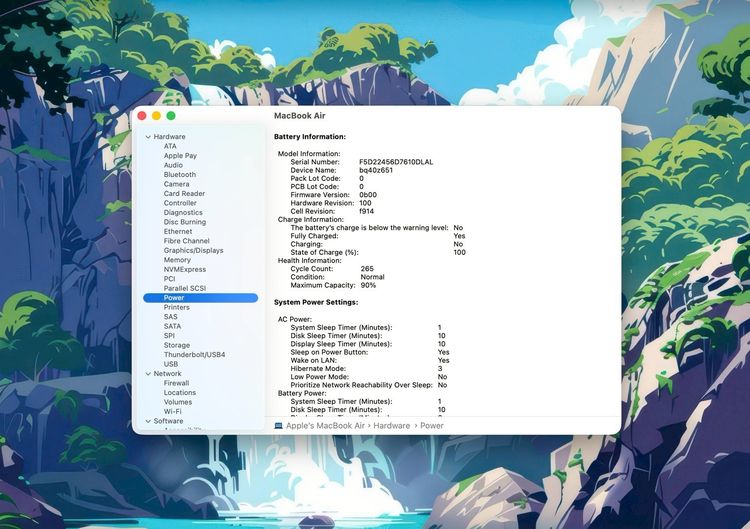Open Graphics/Displays hardware details
Screen dimensions: 750x529
coord(193,251)
